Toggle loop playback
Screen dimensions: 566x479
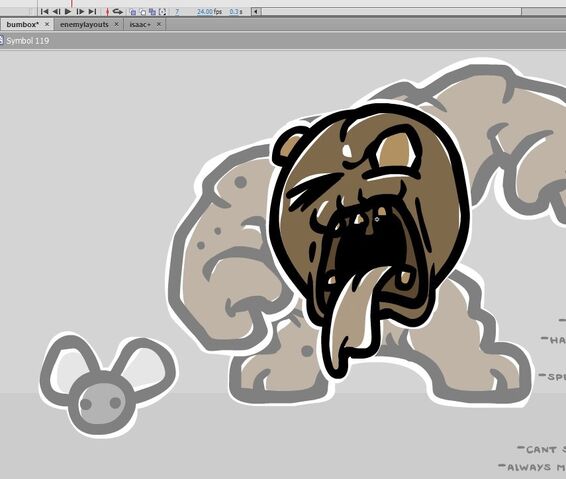point(118,12)
